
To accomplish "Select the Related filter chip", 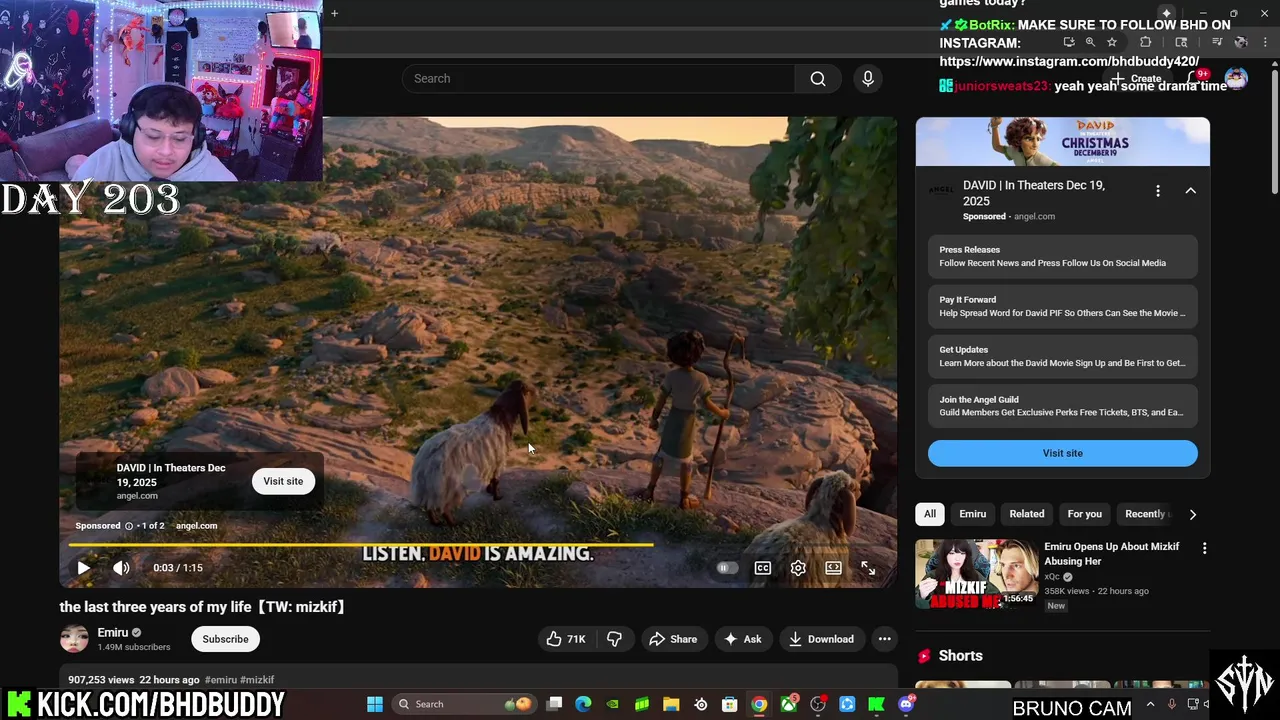I will coord(1027,514).
